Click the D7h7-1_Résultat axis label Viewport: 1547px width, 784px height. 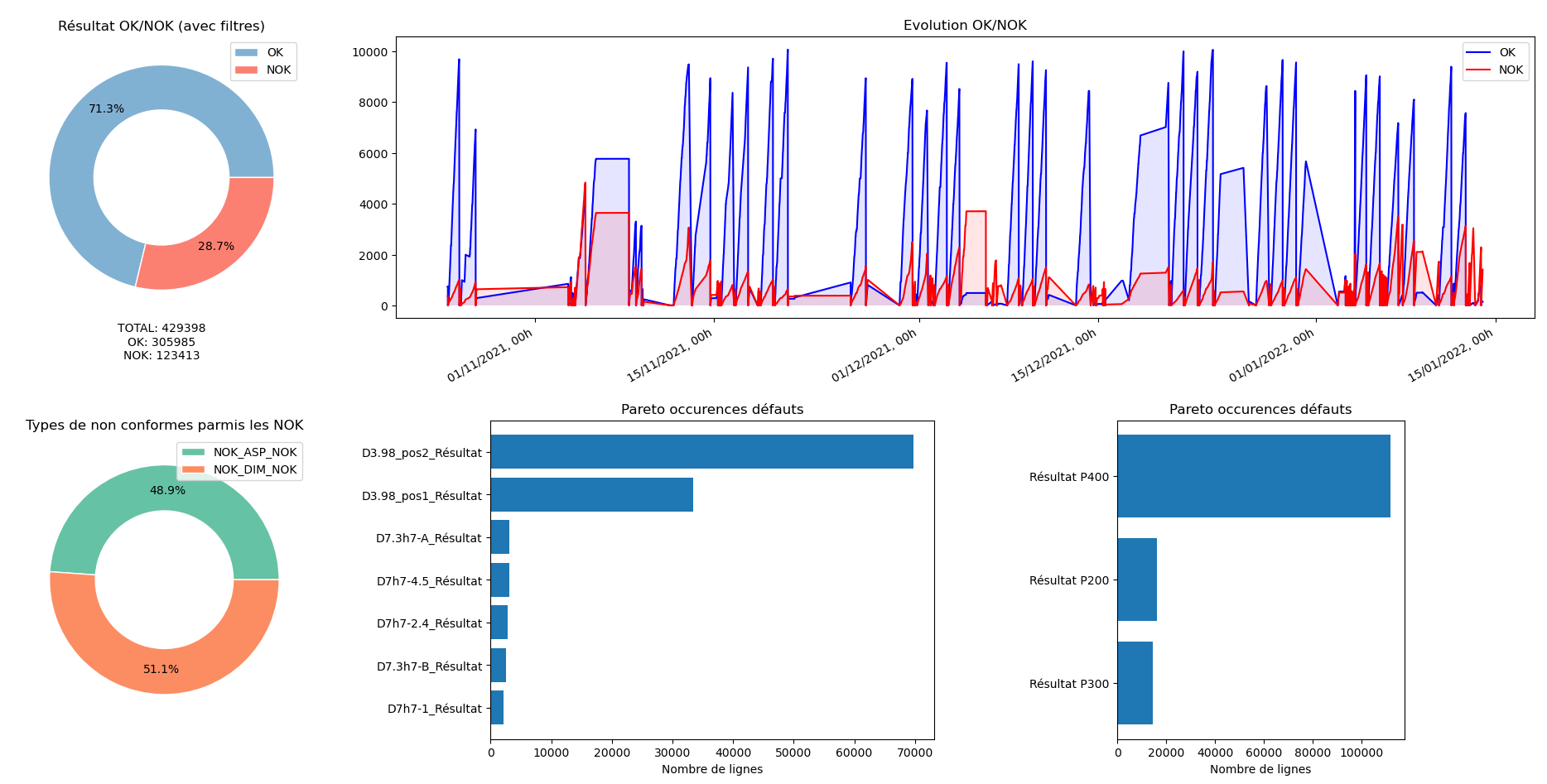coord(435,709)
